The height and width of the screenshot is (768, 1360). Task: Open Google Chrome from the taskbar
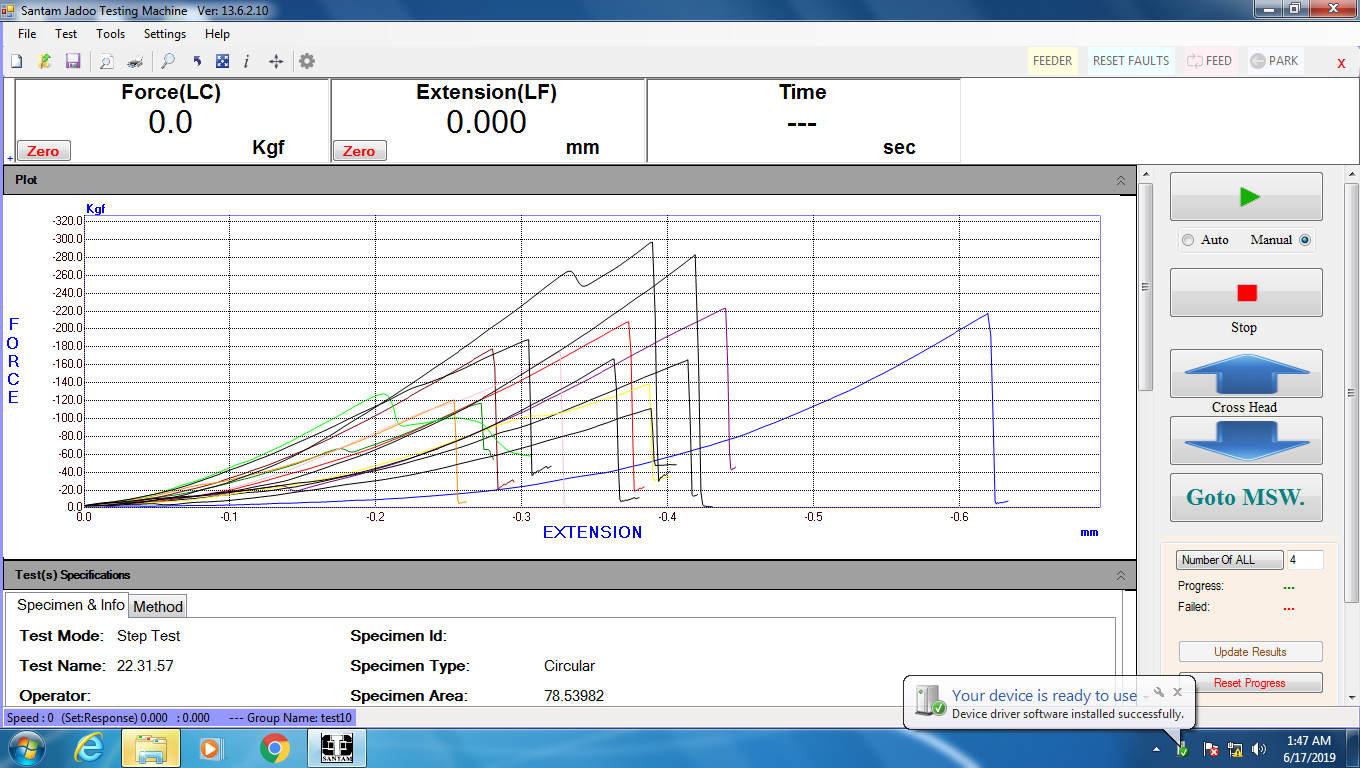point(275,748)
